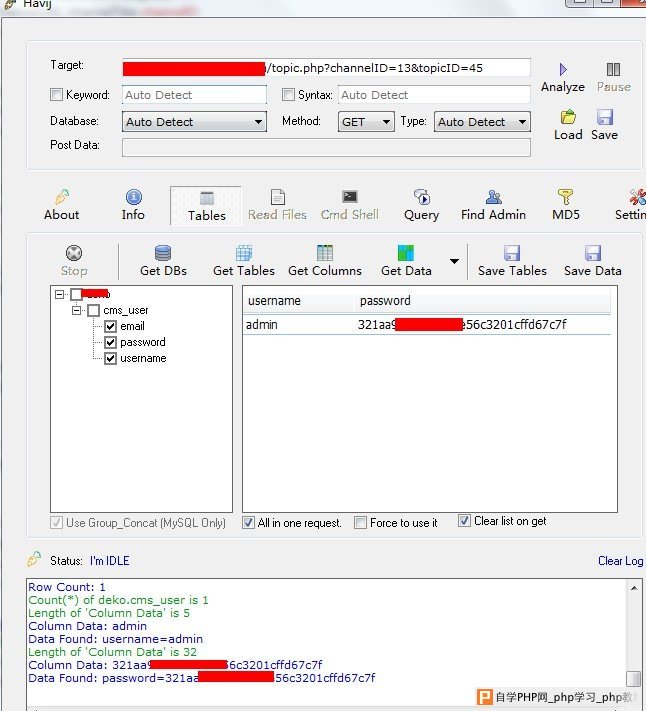This screenshot has height=711, width=646.
Task: Click the Get Data icon
Action: [x=406, y=253]
